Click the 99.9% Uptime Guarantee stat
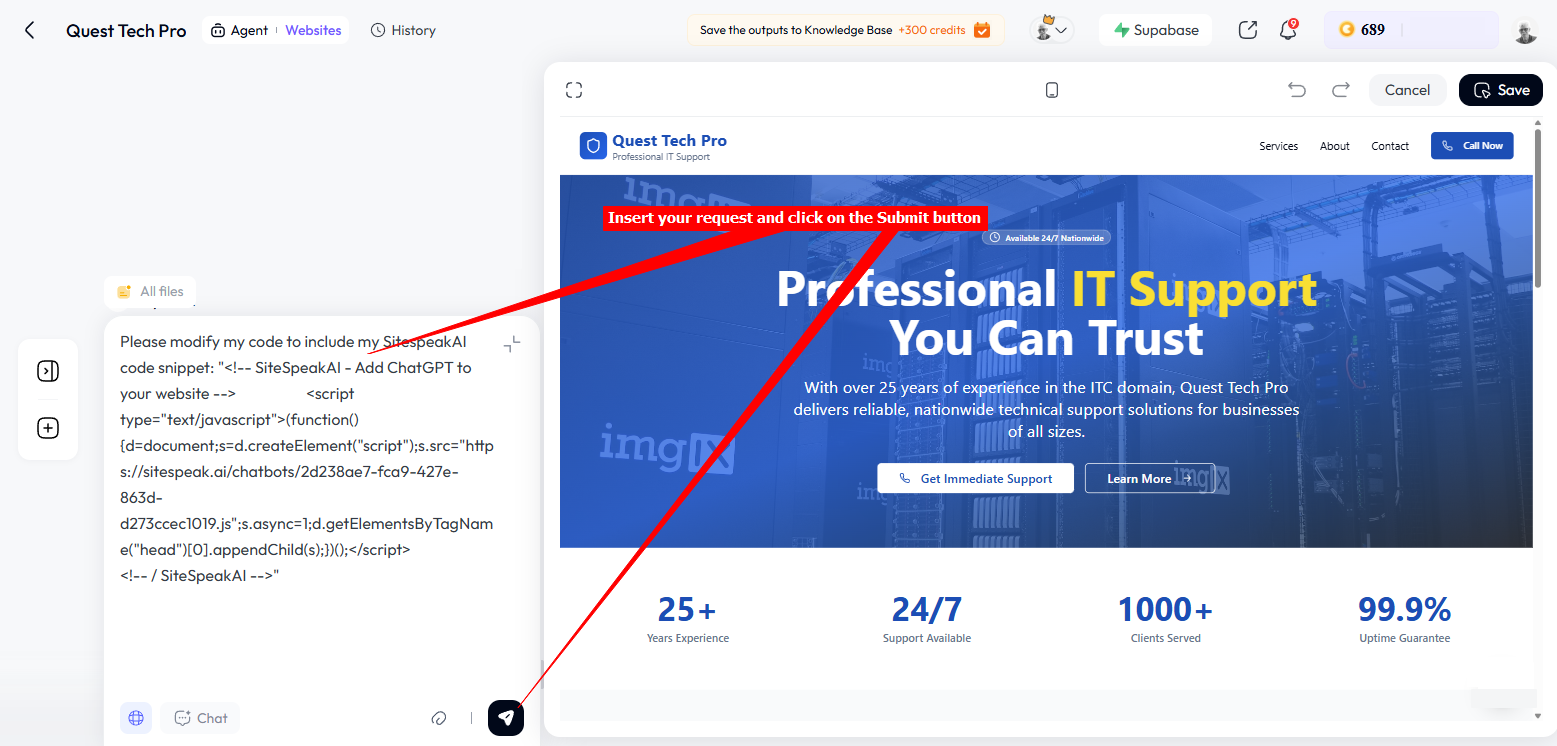 pyautogui.click(x=1404, y=619)
